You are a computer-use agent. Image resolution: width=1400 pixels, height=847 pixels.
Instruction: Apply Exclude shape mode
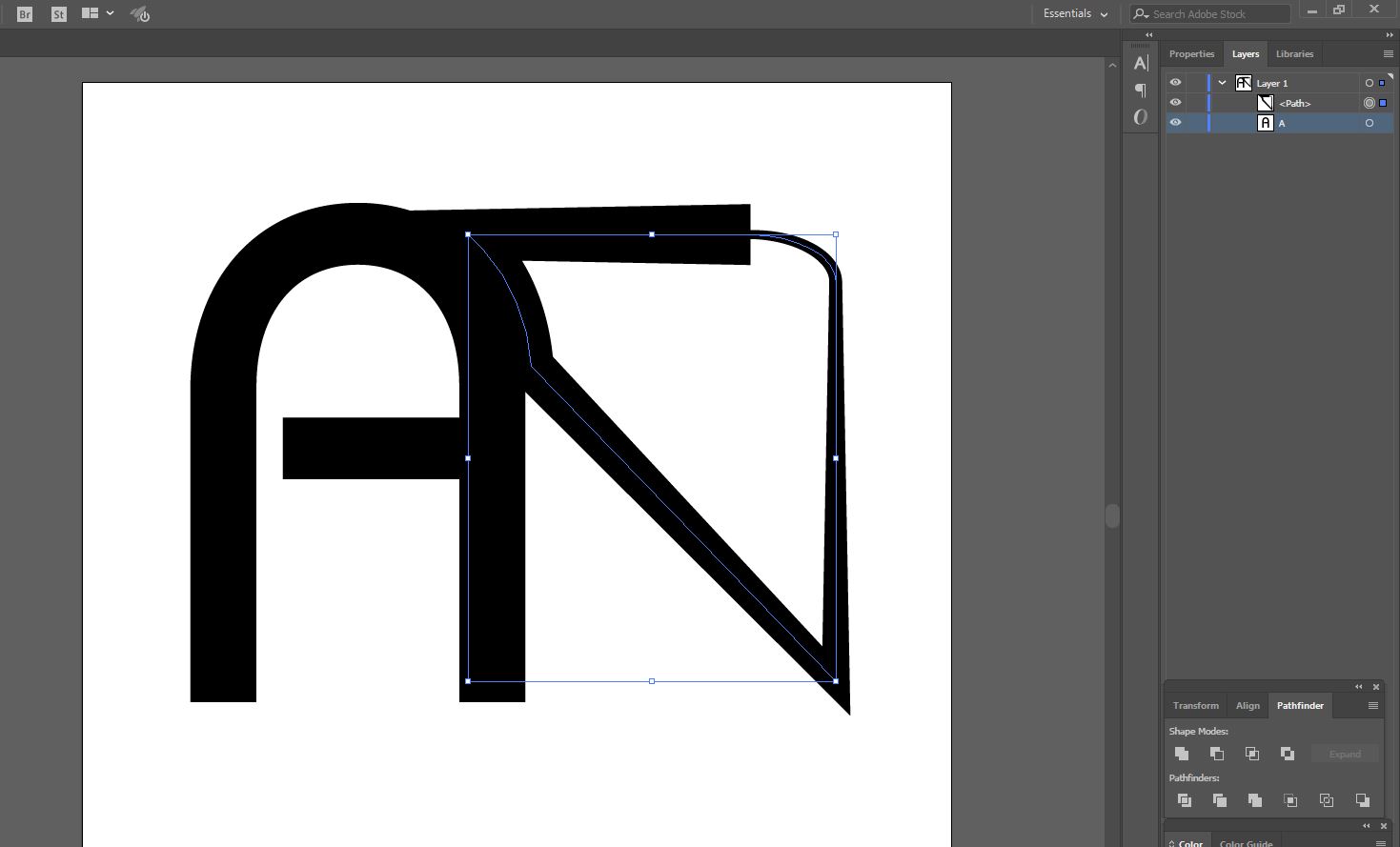point(1288,754)
